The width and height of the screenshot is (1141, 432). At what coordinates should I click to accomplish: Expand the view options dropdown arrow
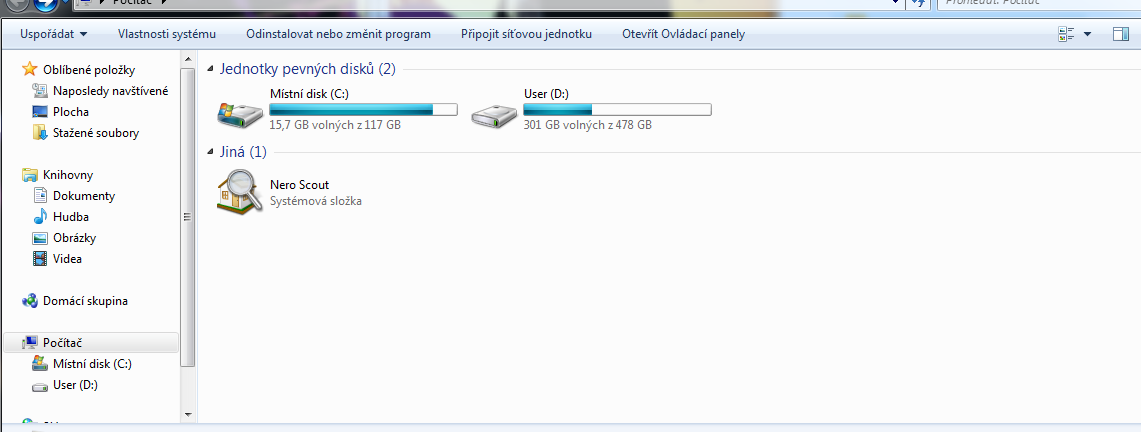tap(1087, 34)
